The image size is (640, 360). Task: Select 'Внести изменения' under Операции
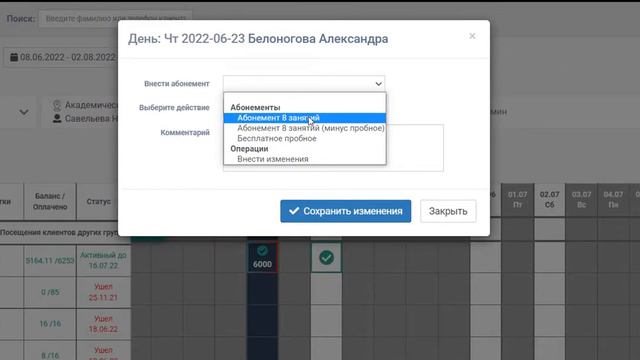[304, 159]
